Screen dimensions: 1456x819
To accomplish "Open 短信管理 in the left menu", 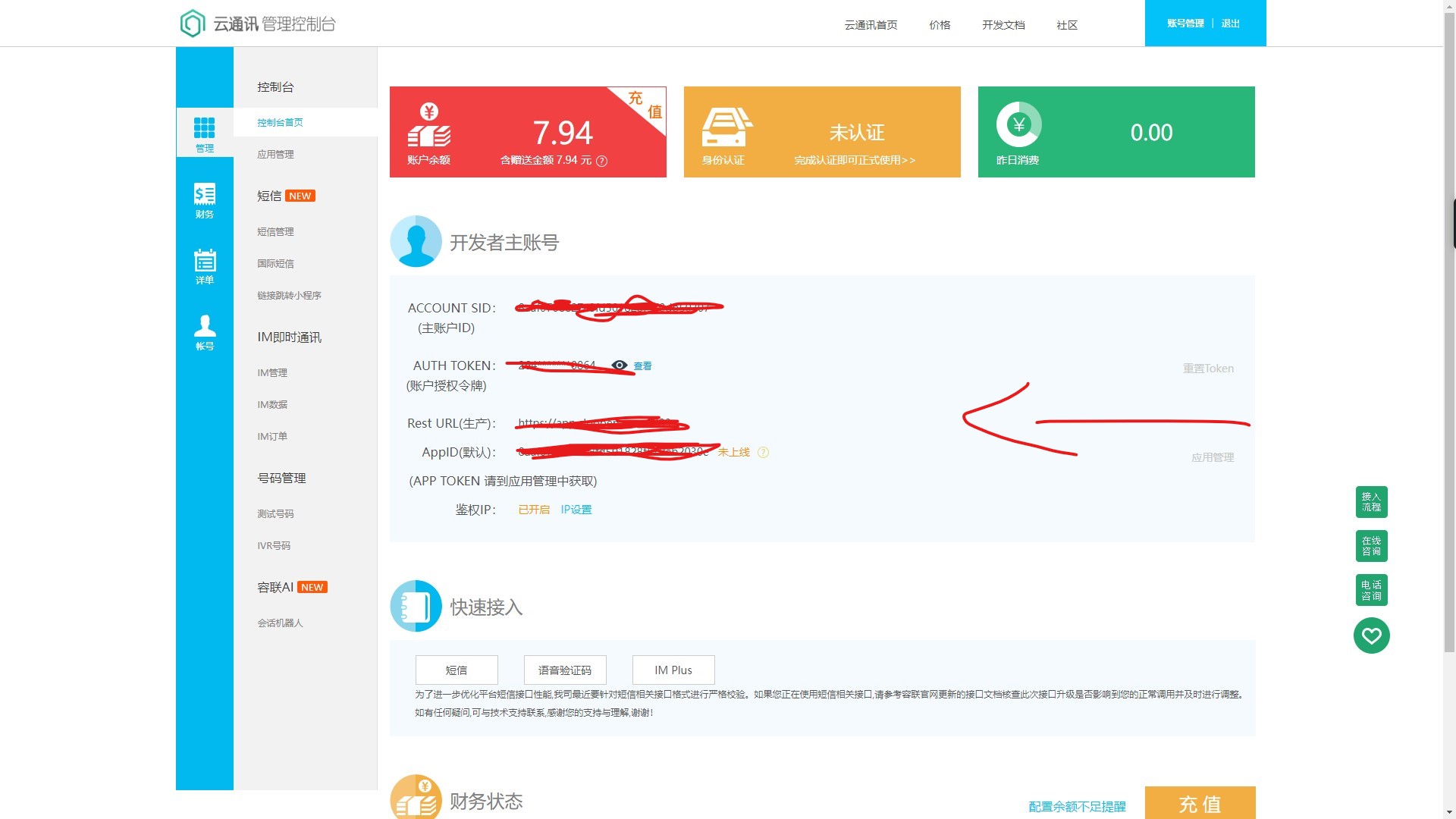I will pos(275,232).
